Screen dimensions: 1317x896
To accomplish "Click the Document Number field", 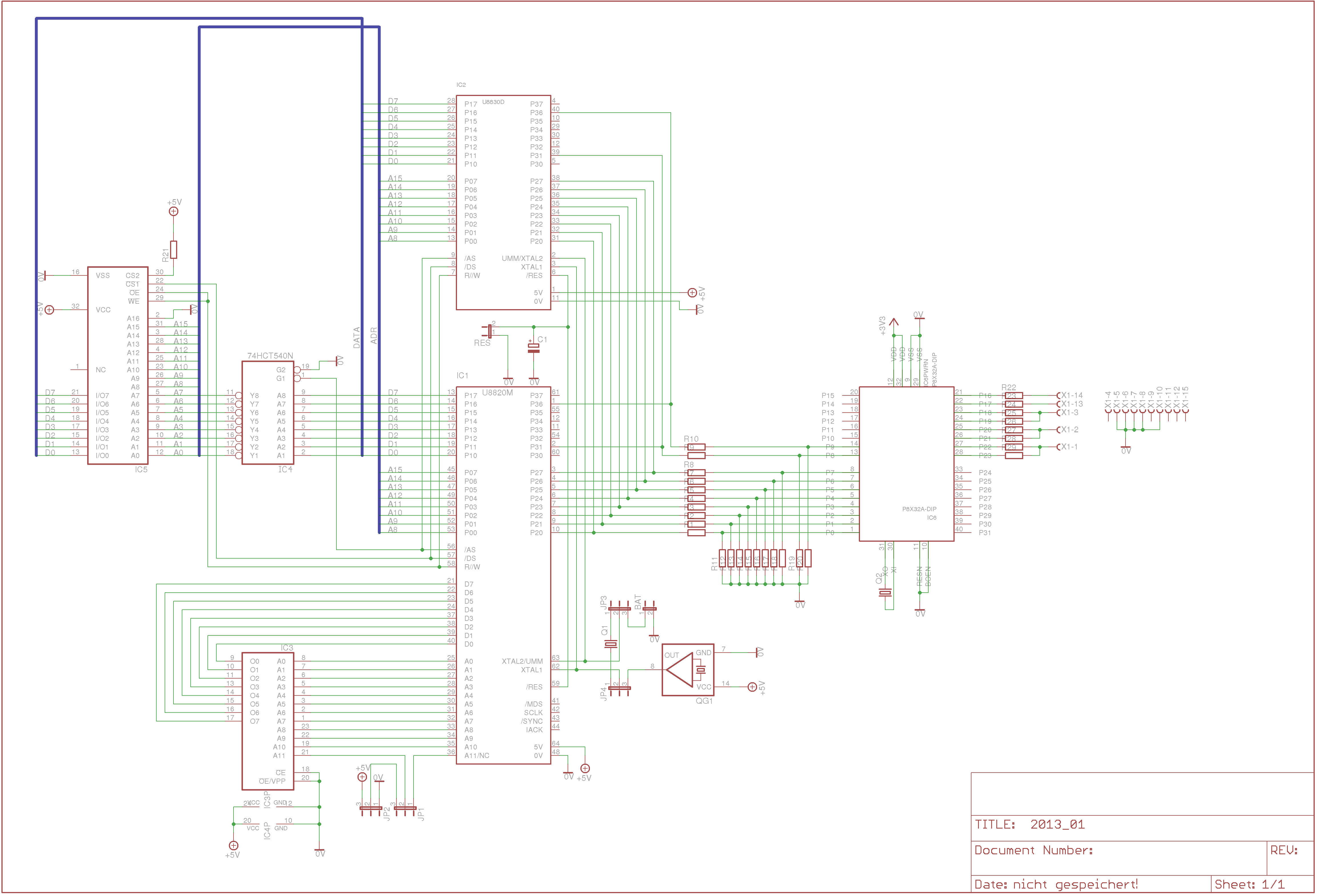I will (x=1034, y=851).
